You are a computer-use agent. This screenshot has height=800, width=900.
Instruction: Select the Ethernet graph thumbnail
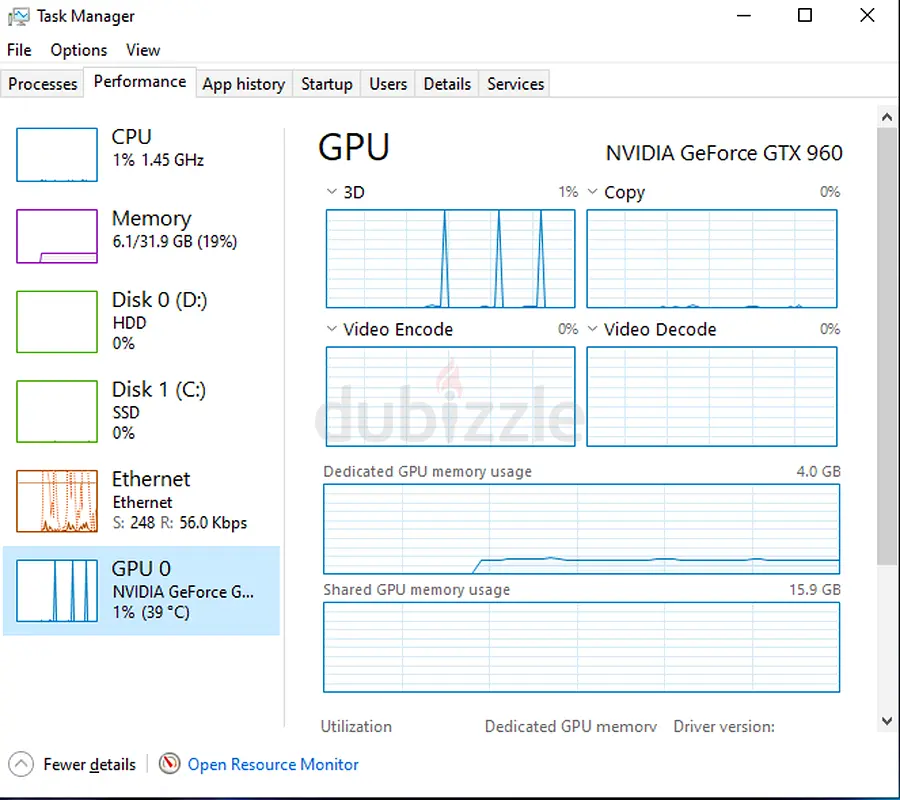(x=57, y=500)
